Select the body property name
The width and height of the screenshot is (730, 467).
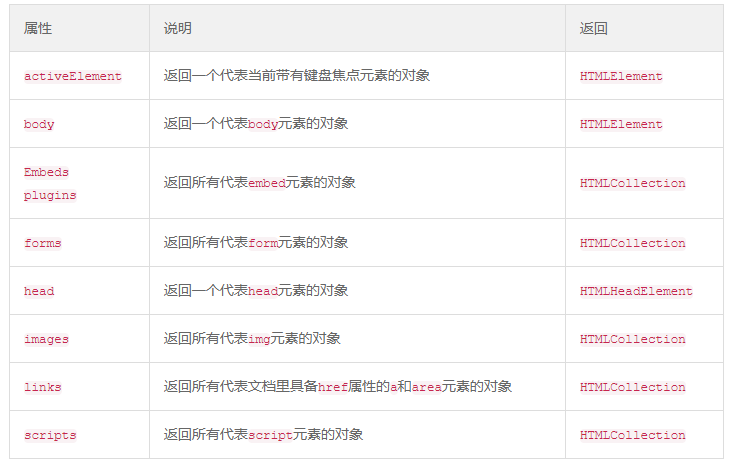pos(39,124)
